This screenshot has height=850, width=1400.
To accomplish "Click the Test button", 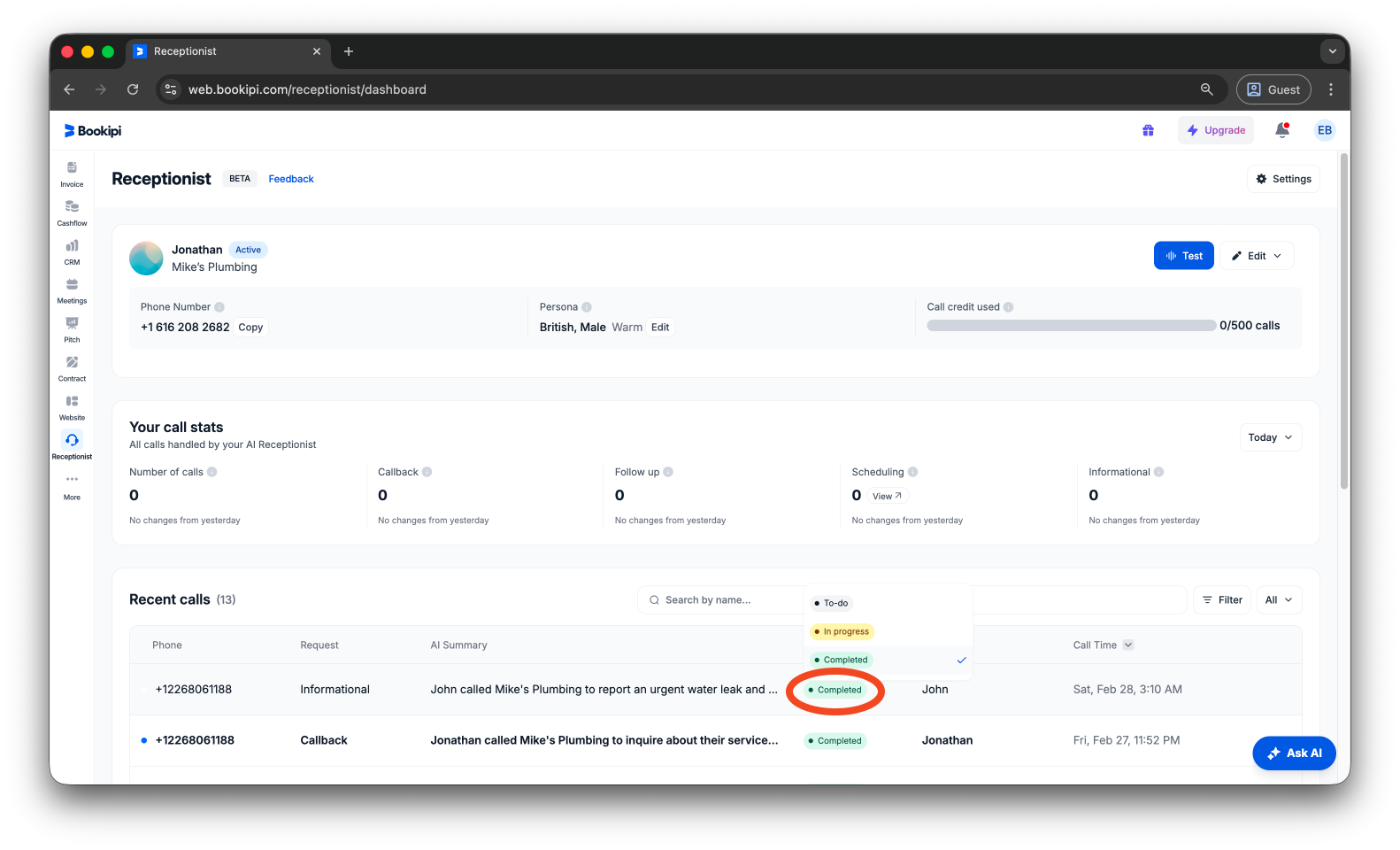I will tap(1183, 256).
